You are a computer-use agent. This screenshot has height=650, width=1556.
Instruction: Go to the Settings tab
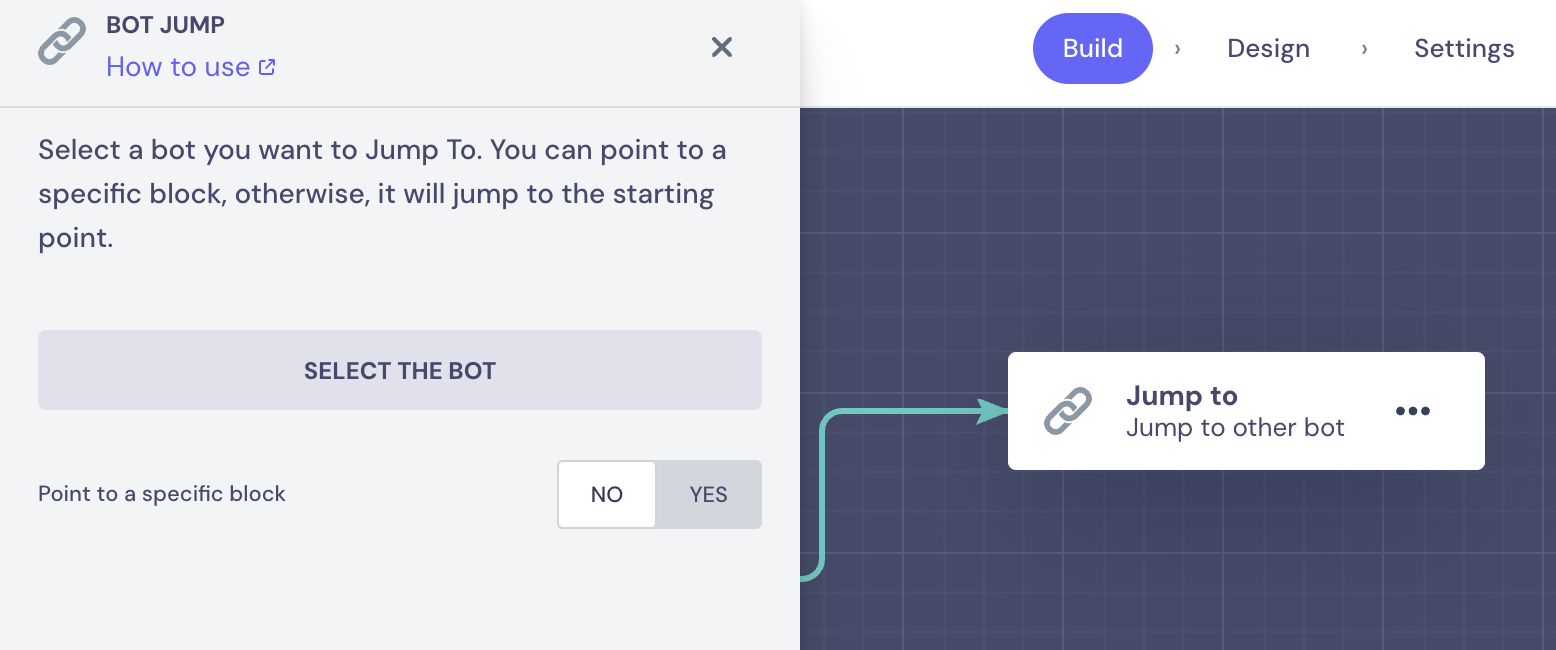click(x=1464, y=49)
